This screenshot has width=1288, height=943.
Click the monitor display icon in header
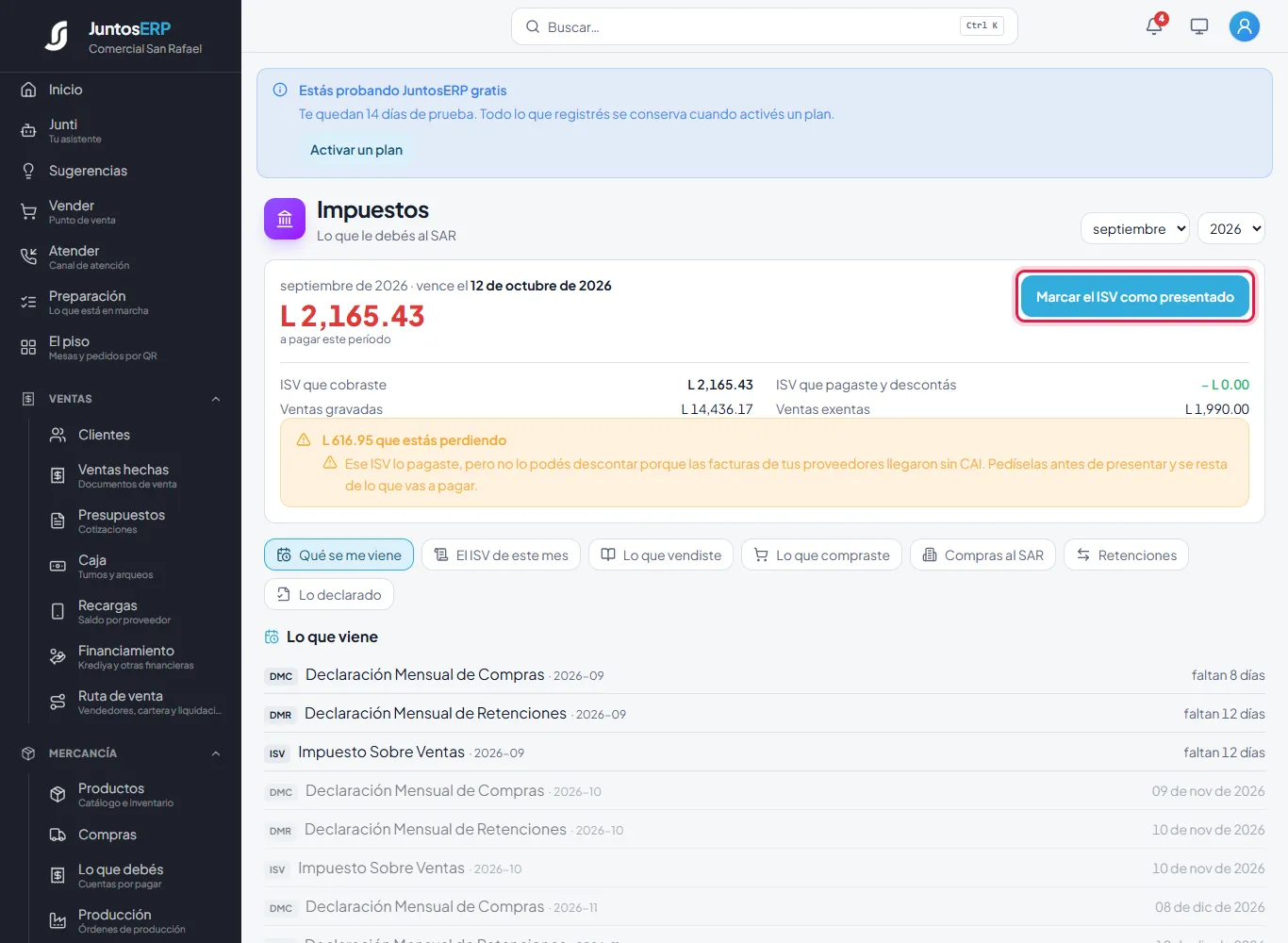point(1199,26)
